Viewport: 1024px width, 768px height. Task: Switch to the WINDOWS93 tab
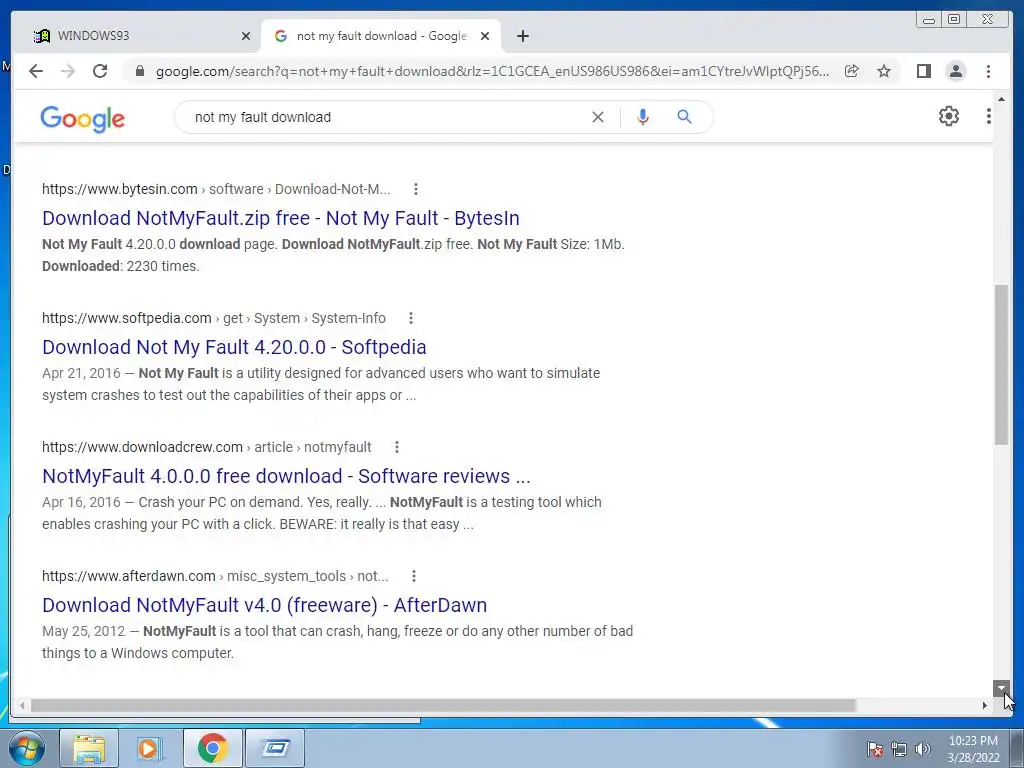[x=138, y=36]
